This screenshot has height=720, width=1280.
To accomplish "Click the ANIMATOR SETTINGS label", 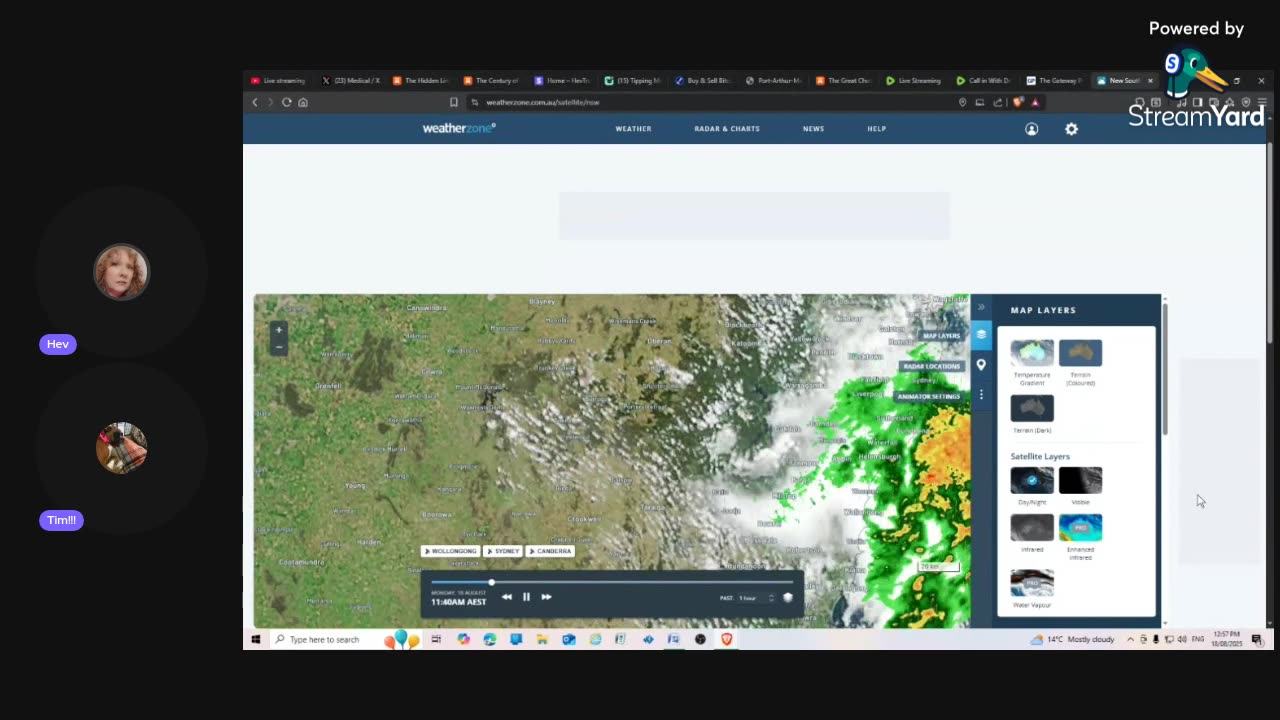I will point(928,396).
